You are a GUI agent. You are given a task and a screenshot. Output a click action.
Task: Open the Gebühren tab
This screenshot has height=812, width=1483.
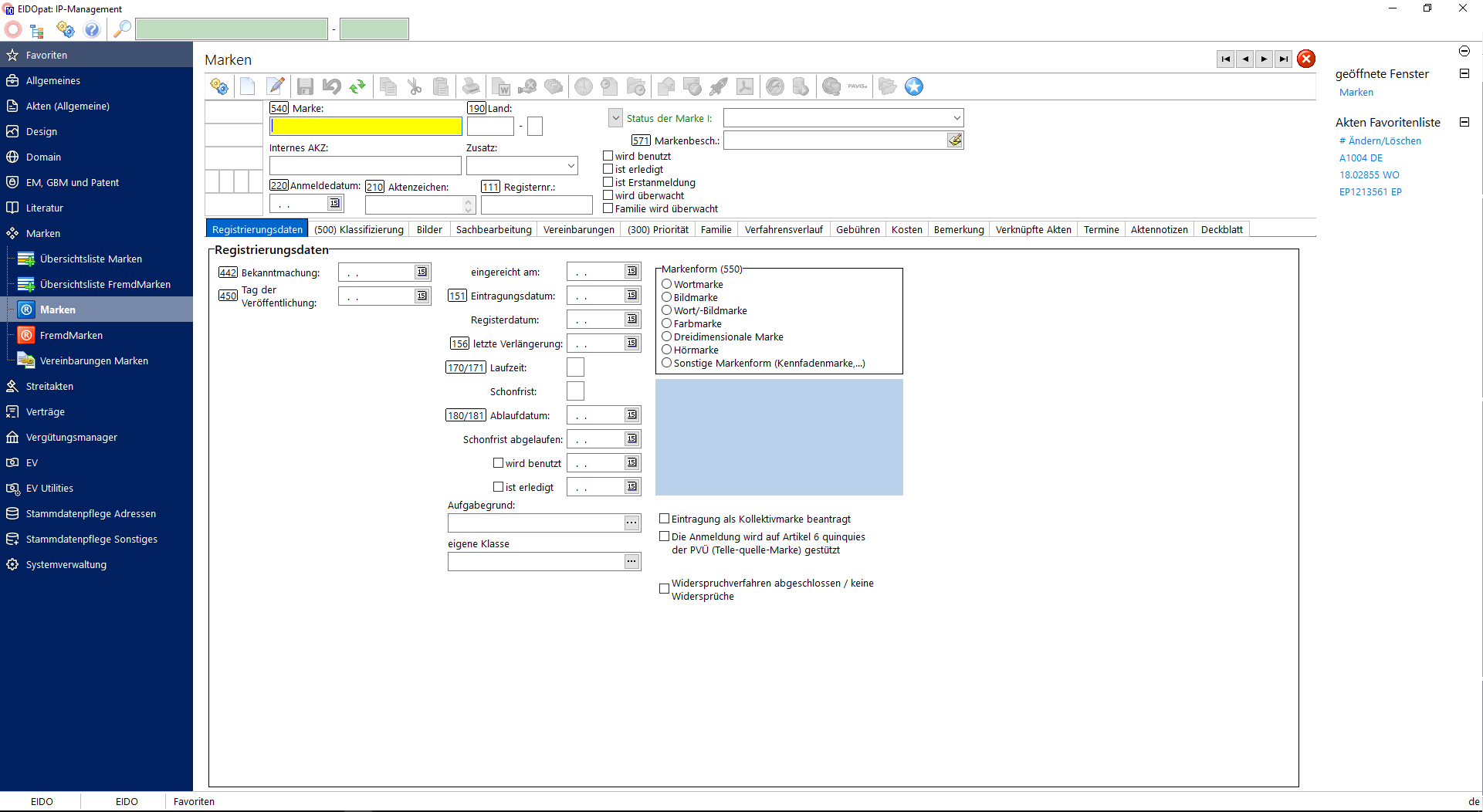click(x=858, y=229)
